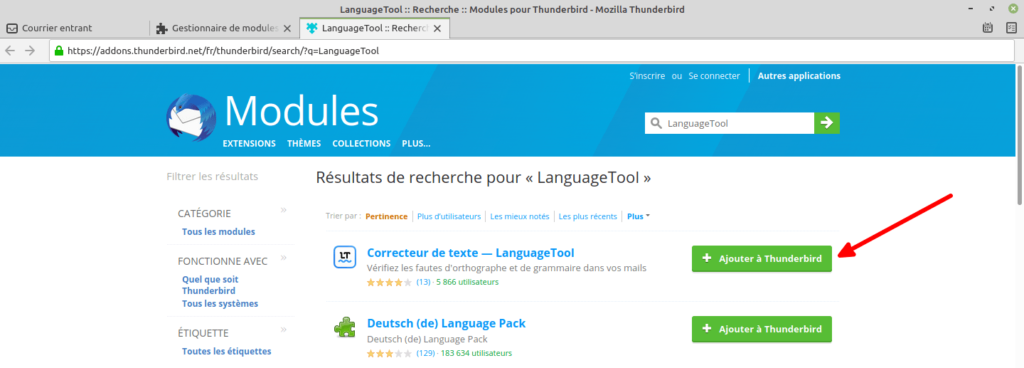Click the Thunderbird logo on the Modules banner

coord(191,117)
